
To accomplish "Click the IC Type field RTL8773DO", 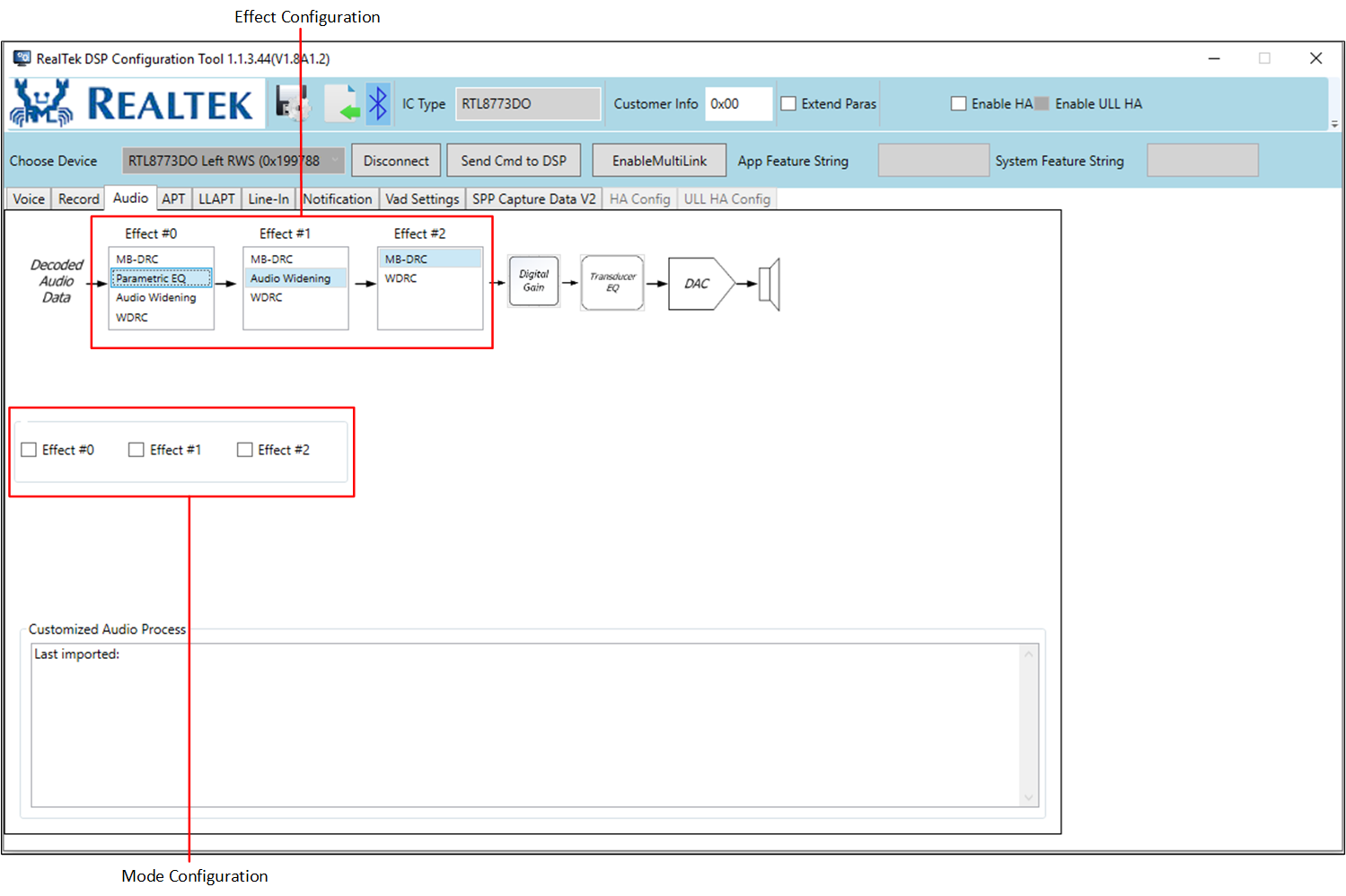I will (x=528, y=103).
